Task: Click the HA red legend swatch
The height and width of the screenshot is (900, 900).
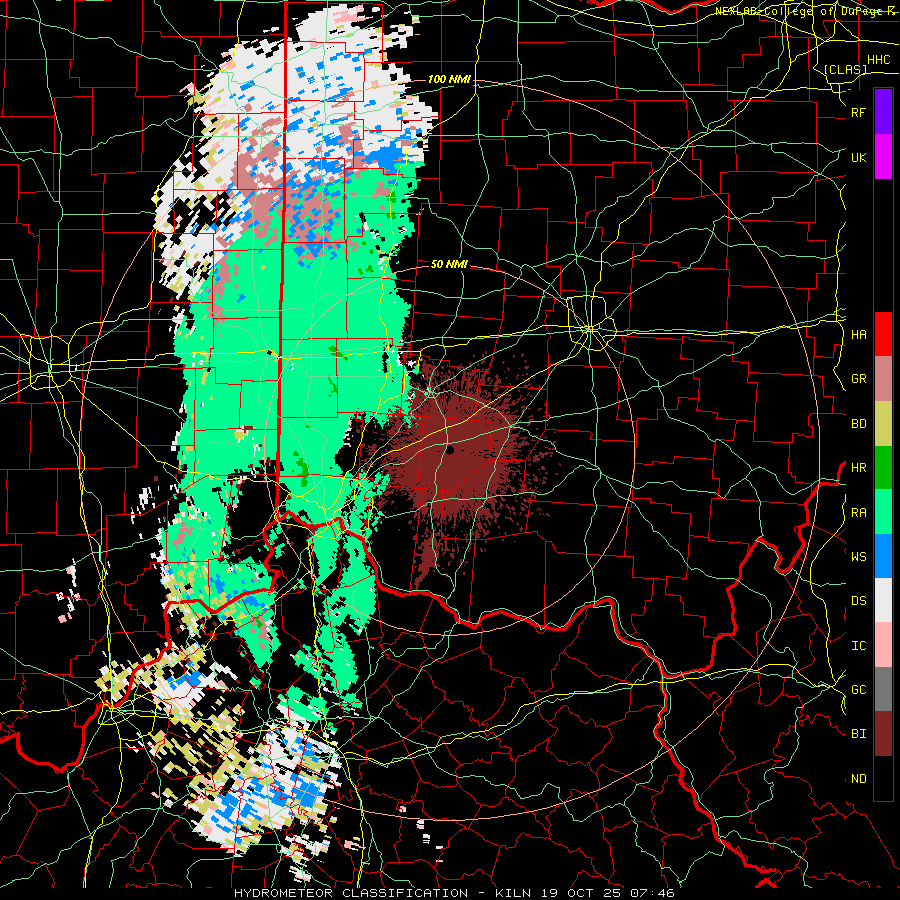Action: [x=883, y=334]
